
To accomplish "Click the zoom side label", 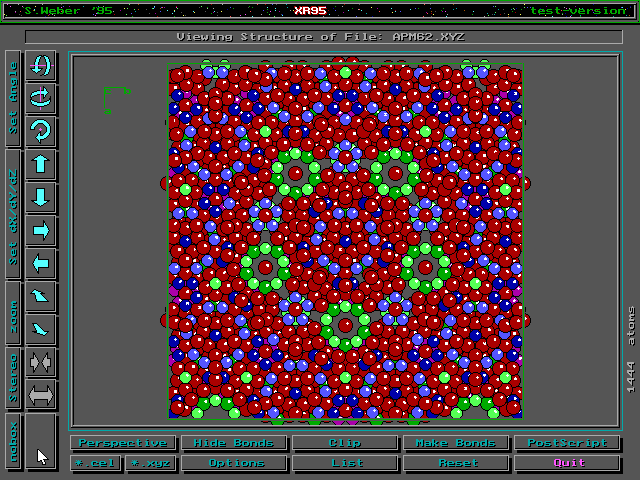I will pyautogui.click(x=13, y=313).
